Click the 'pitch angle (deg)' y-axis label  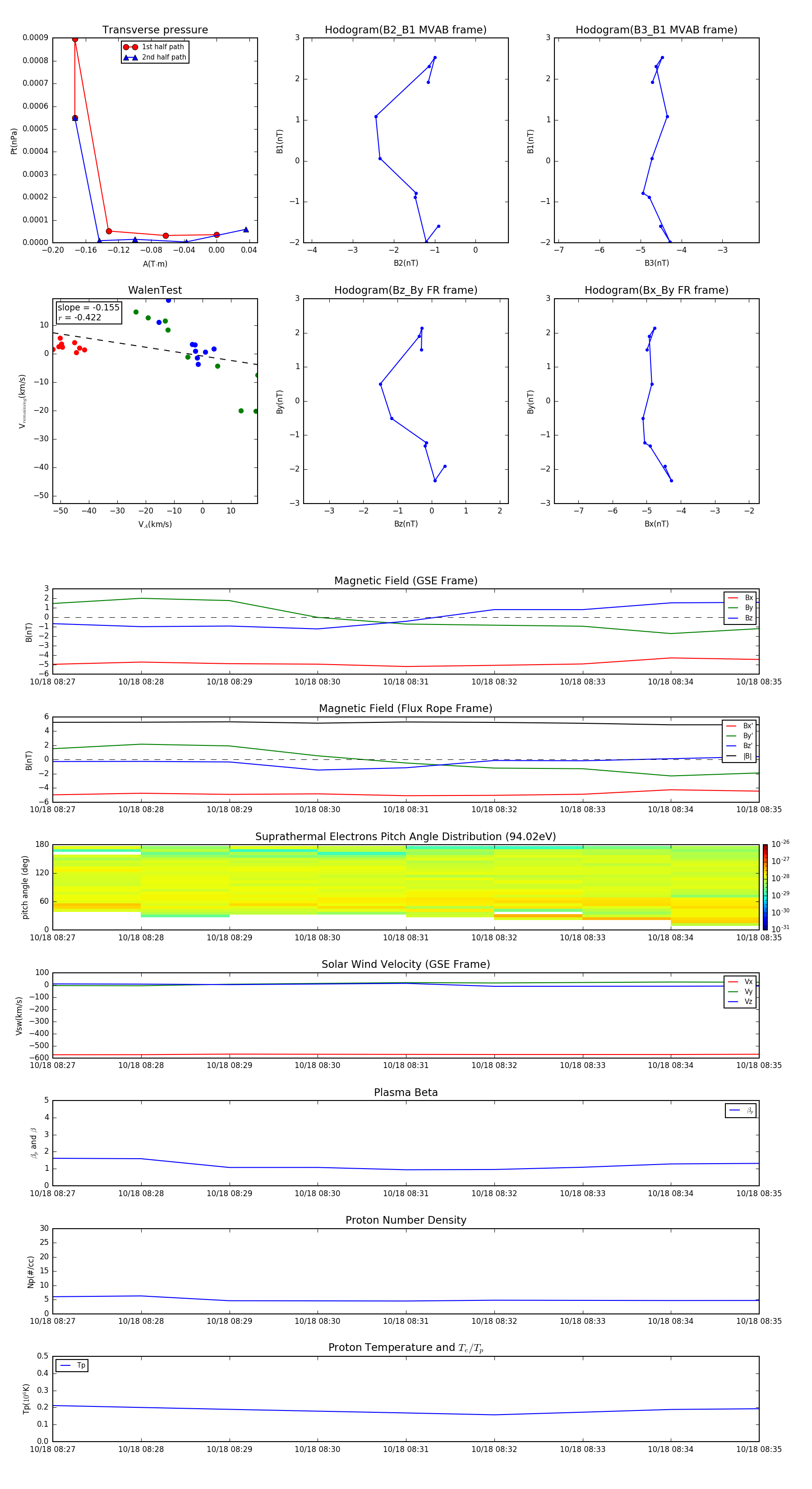pos(25,887)
